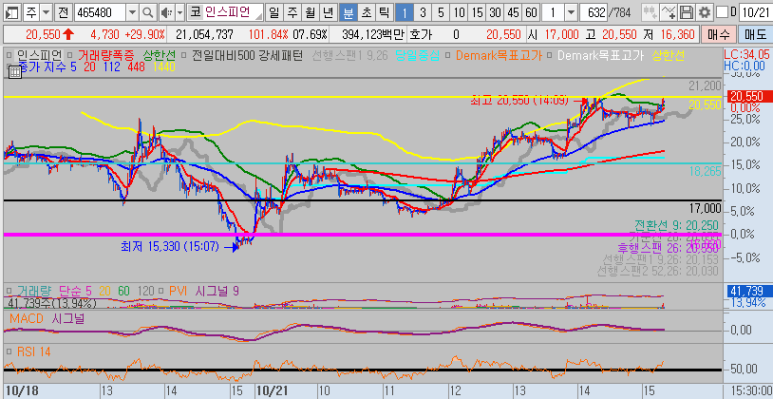This screenshot has height=399, width=773.
Task: Switch to the 일 daily chart tab
Action: click(275, 12)
